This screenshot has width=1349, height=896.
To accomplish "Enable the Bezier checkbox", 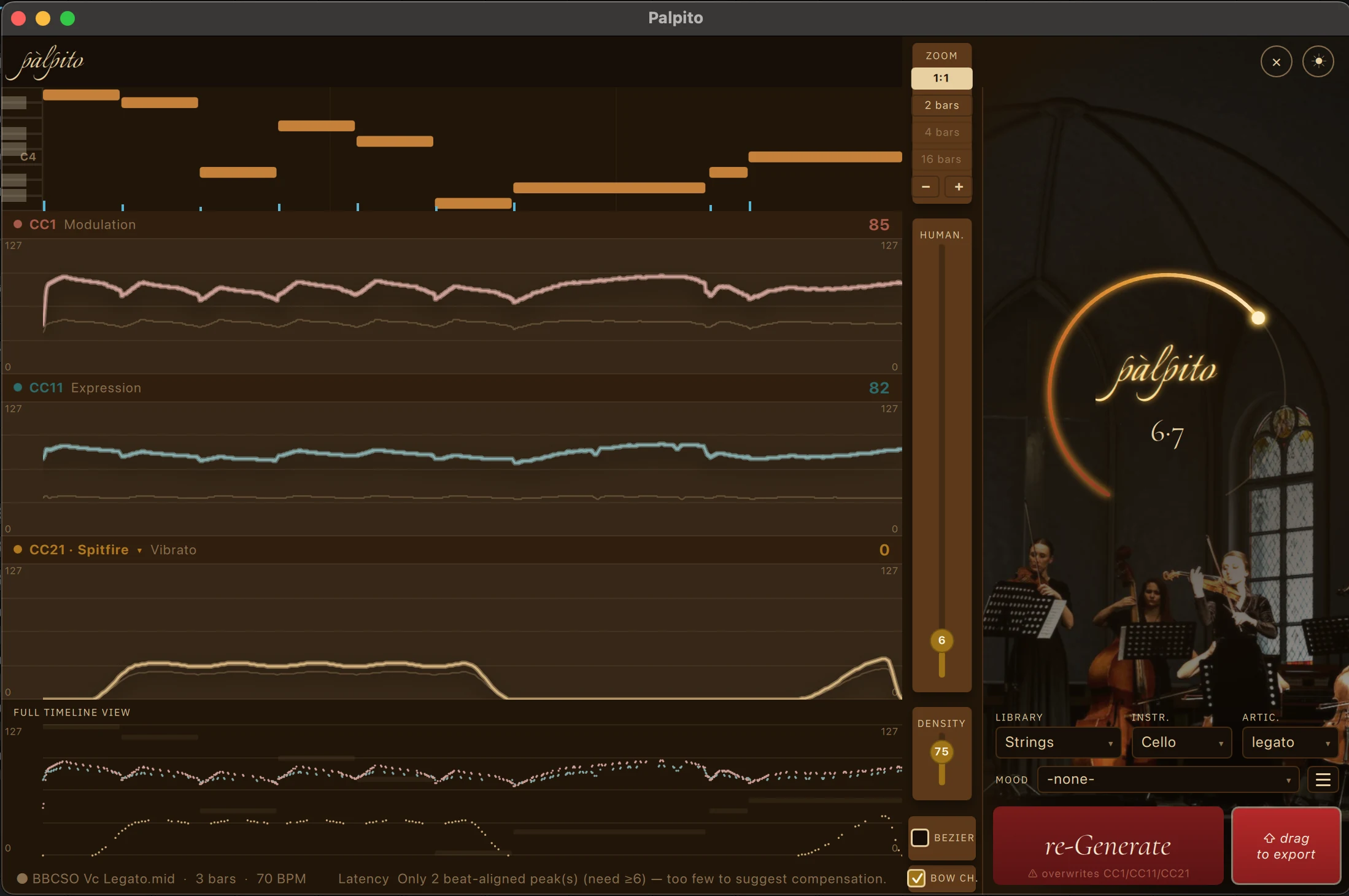I will tap(919, 837).
